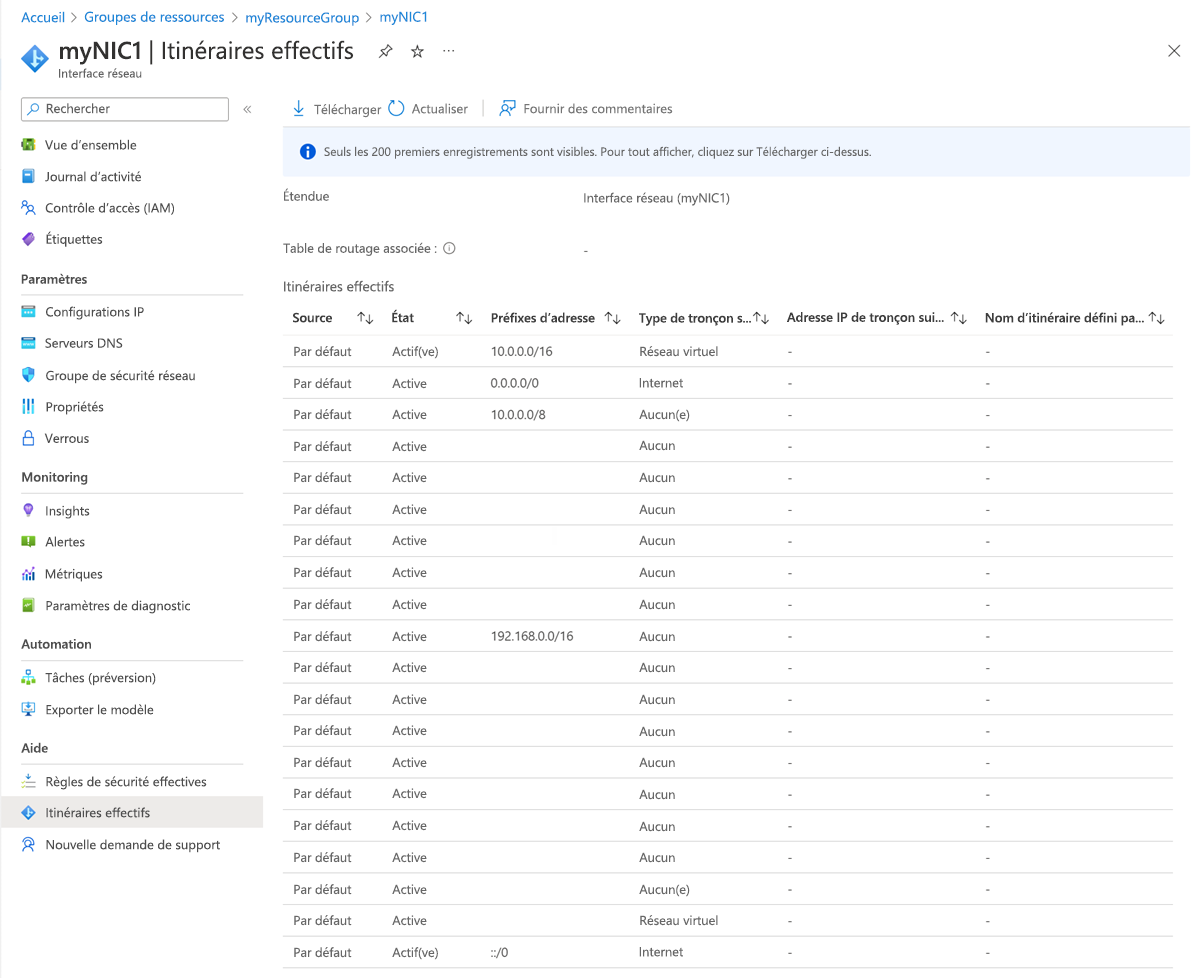Sort table by Source column
Image resolution: width=1200 pixels, height=978 pixels.
pyautogui.click(x=365, y=318)
